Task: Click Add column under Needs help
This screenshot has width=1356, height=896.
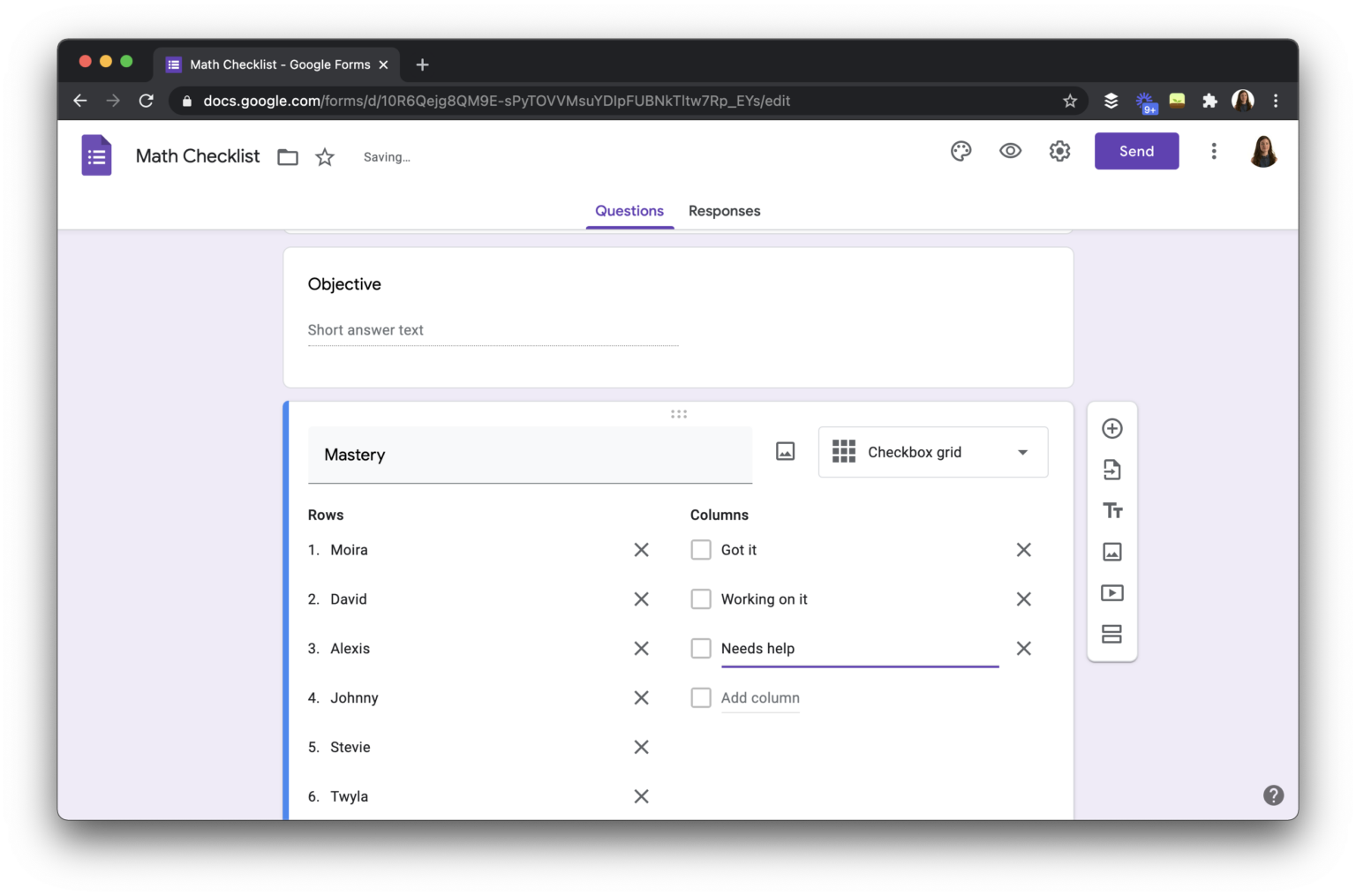Action: click(760, 697)
